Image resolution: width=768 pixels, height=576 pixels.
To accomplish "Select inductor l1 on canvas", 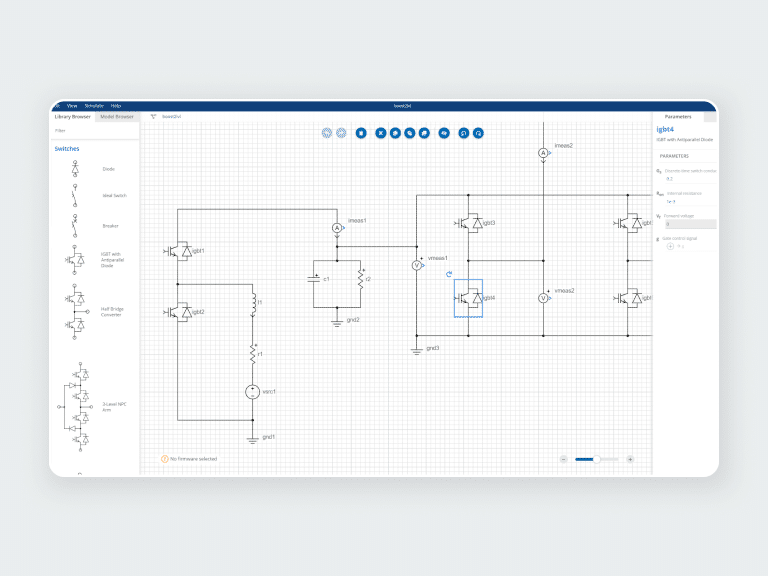I will click(x=253, y=305).
